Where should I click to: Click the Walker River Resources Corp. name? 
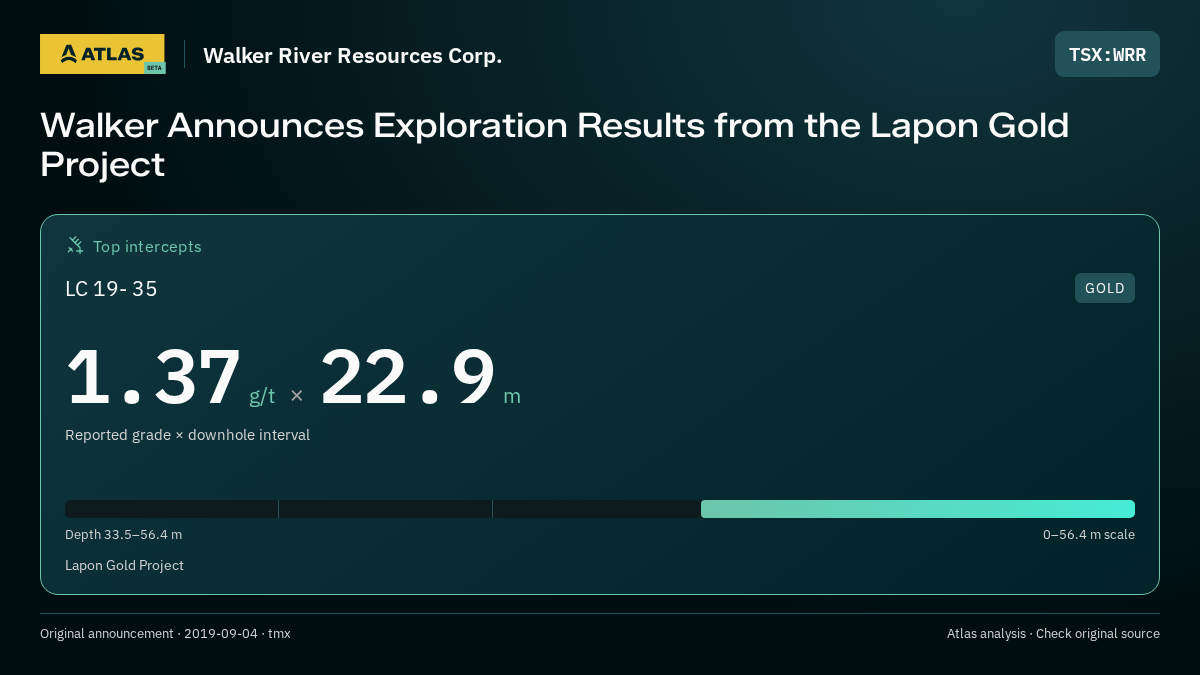352,55
